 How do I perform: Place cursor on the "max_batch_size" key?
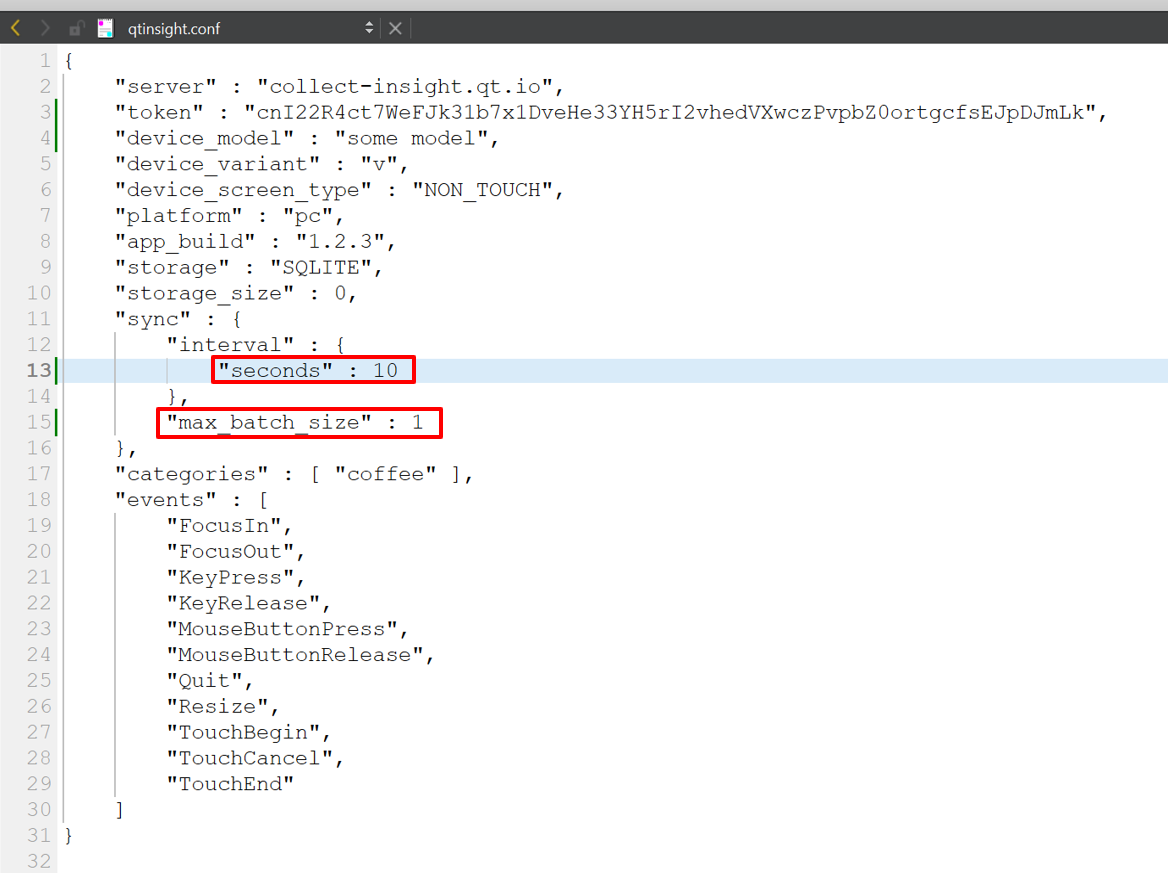(269, 423)
